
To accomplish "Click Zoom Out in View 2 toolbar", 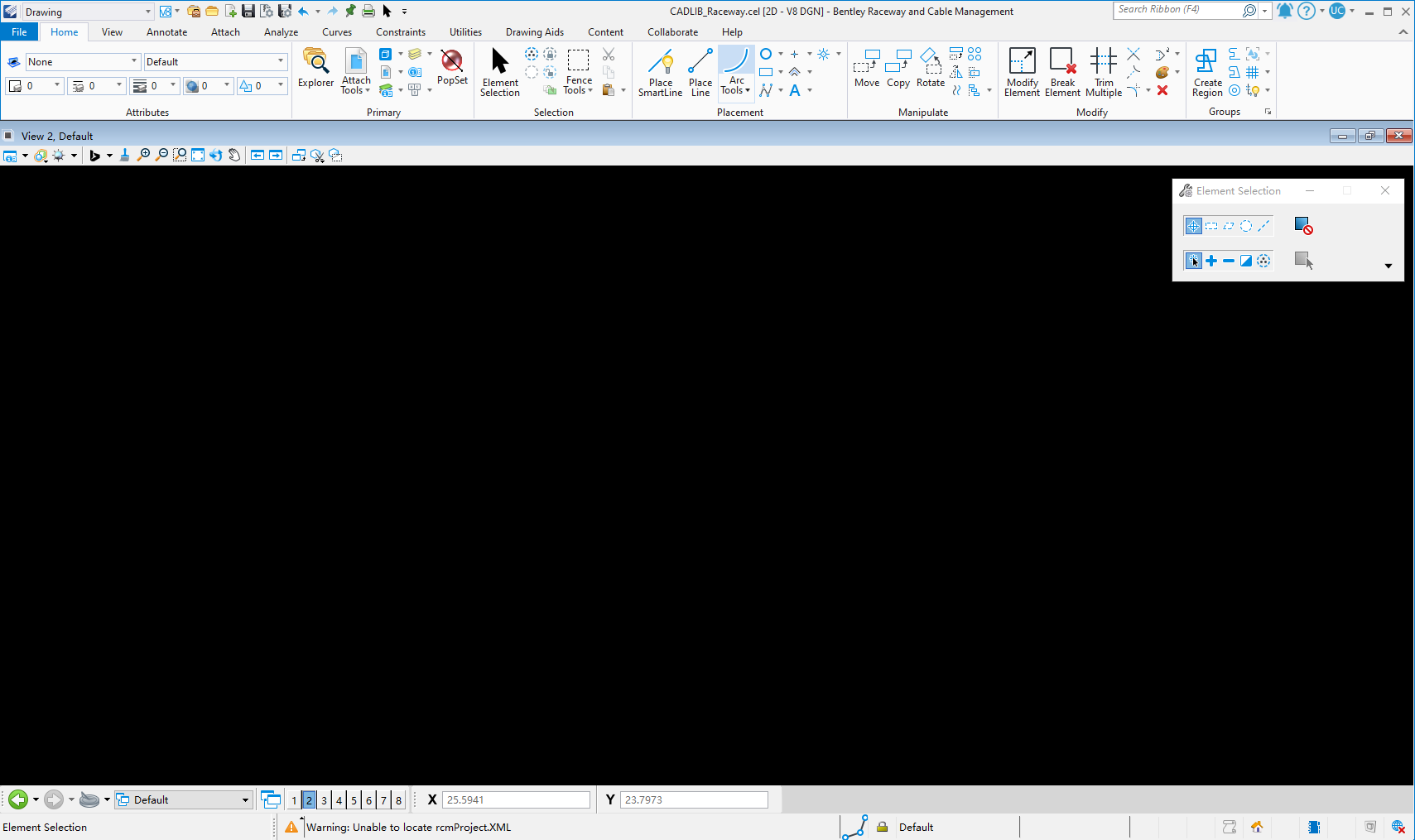I will pos(161,155).
